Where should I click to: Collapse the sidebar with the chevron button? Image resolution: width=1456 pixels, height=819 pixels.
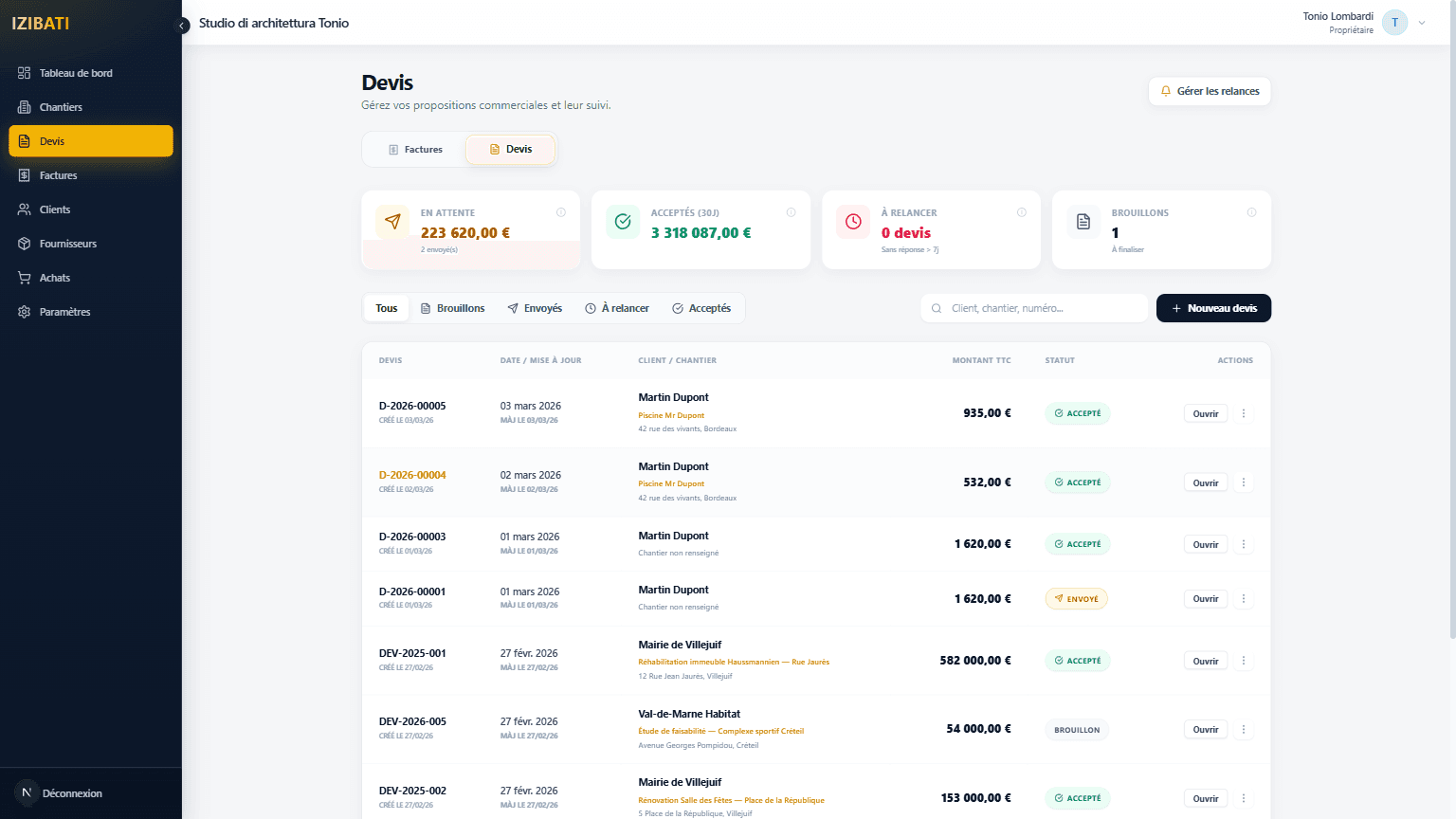point(182,26)
